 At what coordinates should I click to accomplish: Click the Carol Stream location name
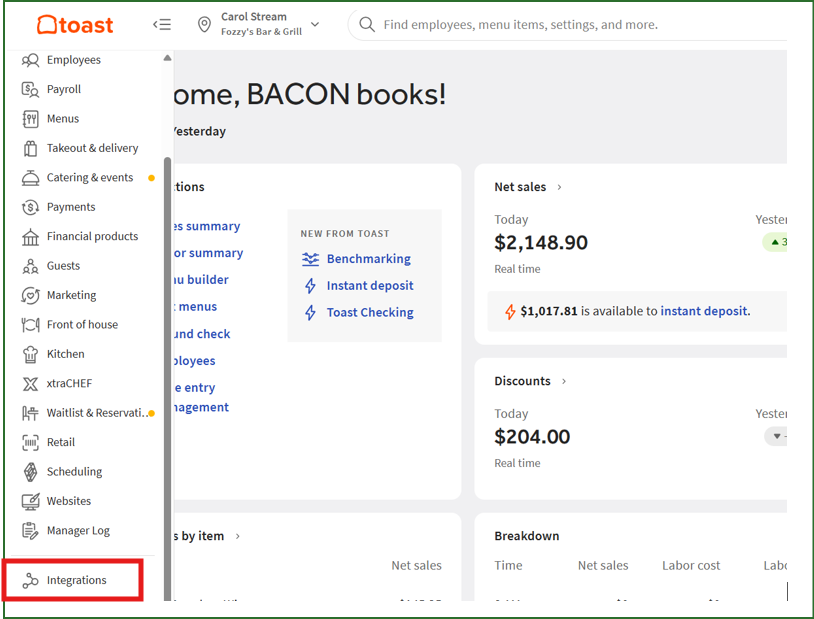pyautogui.click(x=254, y=17)
